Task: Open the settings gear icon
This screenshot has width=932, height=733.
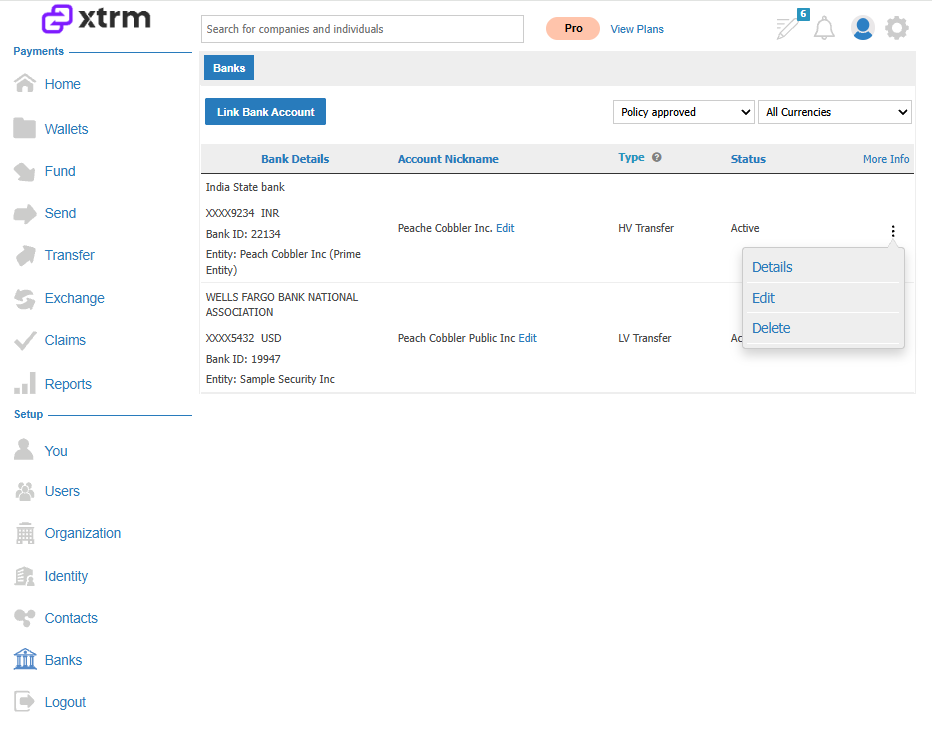Action: click(x=897, y=28)
